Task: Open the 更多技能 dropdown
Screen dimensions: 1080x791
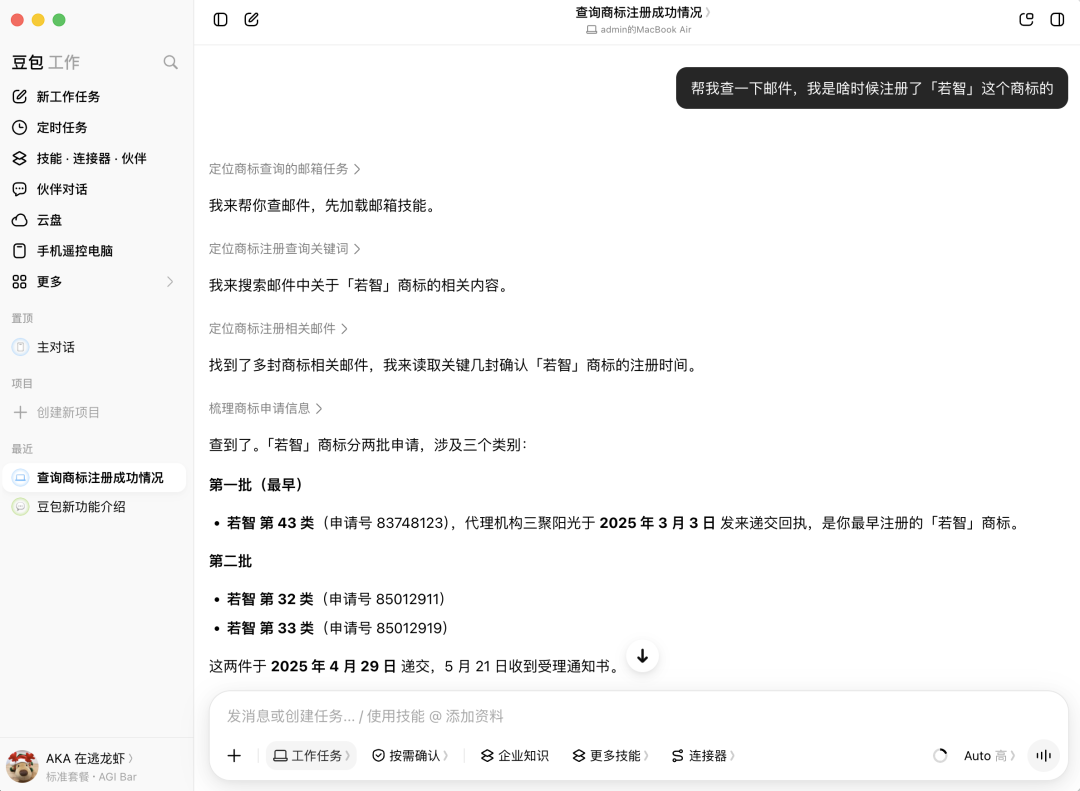Action: coord(610,756)
